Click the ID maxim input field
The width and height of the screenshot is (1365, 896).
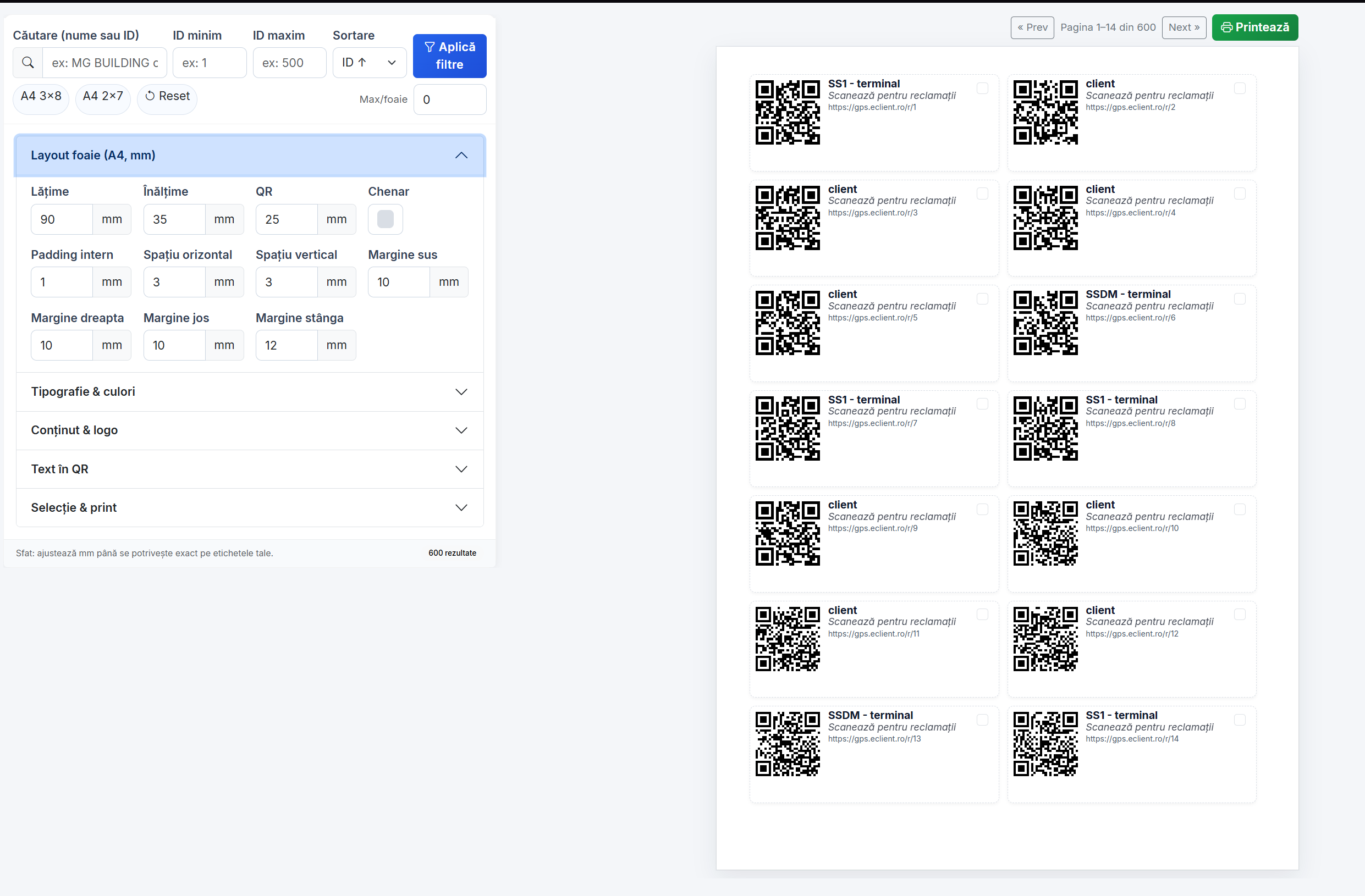(x=290, y=63)
